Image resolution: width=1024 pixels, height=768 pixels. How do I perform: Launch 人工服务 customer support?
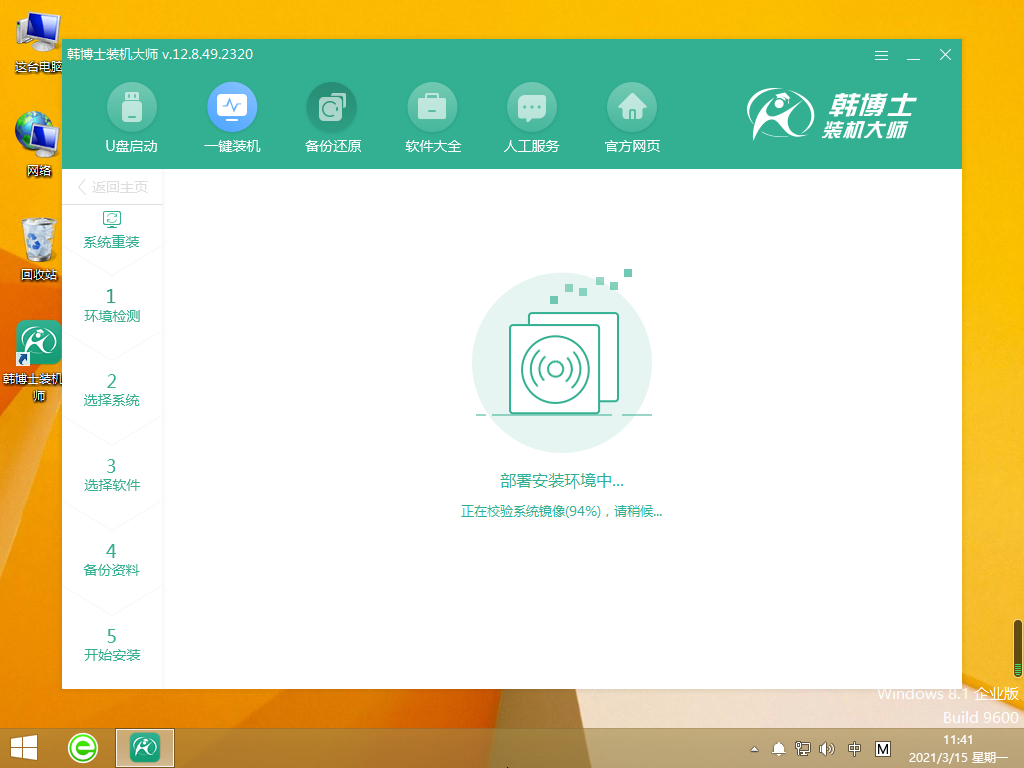coord(531,118)
